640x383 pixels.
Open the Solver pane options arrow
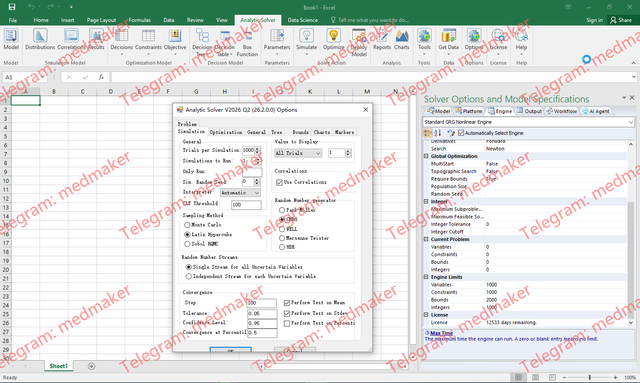pyautogui.click(x=624, y=98)
